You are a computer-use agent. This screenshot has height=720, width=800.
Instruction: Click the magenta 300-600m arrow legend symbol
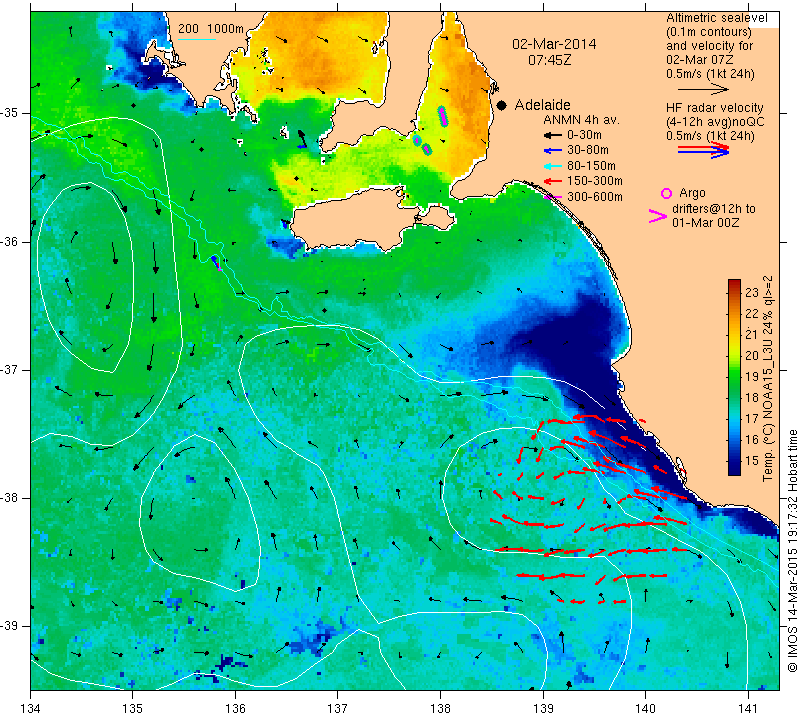552,197
